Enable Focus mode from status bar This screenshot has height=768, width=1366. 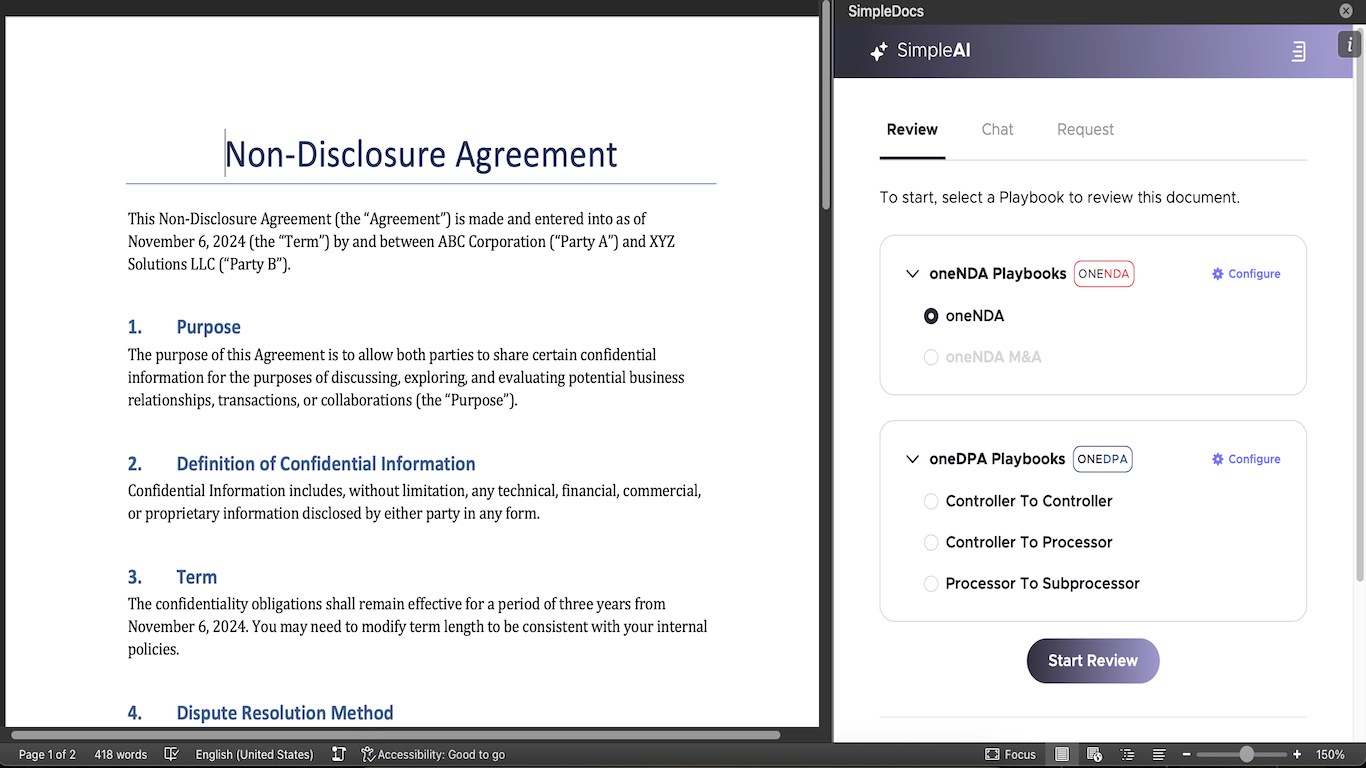point(1010,754)
